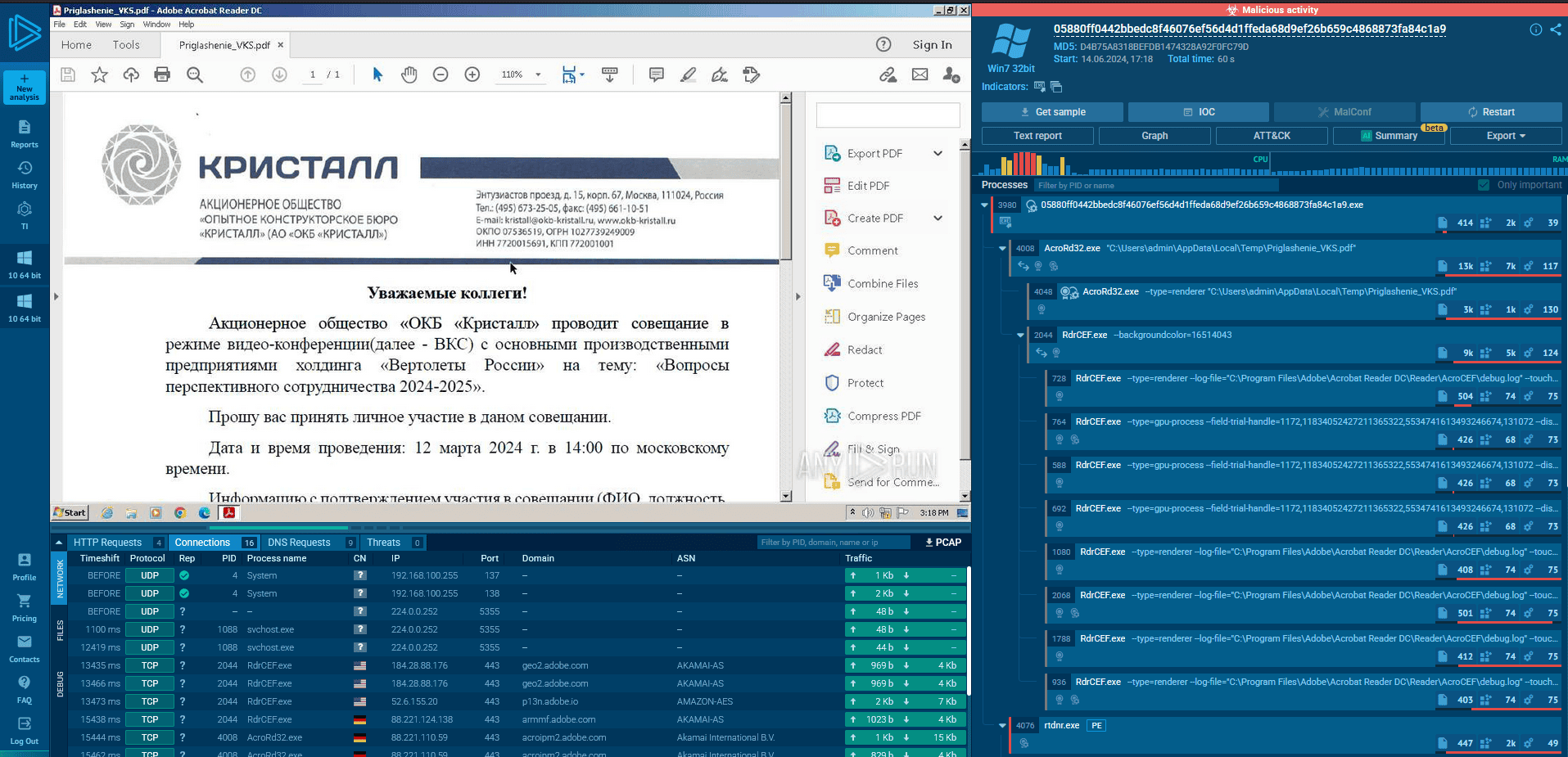Select the Acrobat bookmark star icon
This screenshot has width=1568, height=757.
(99, 74)
